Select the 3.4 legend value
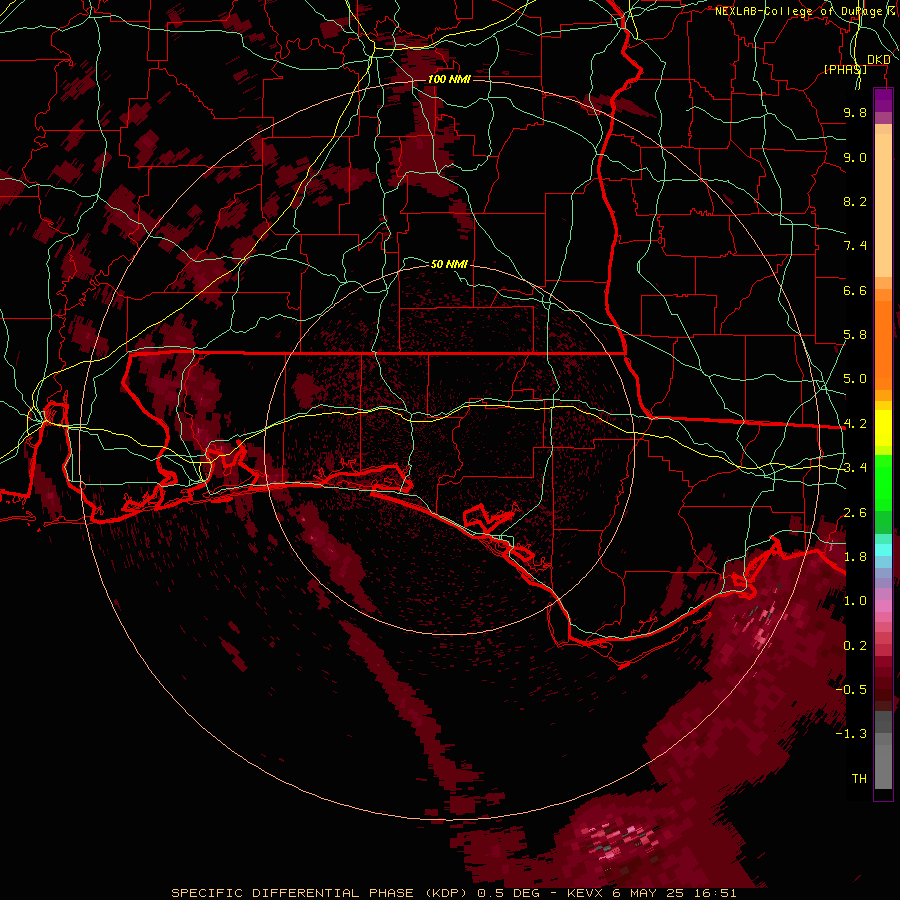This screenshot has height=900, width=900. click(855, 468)
